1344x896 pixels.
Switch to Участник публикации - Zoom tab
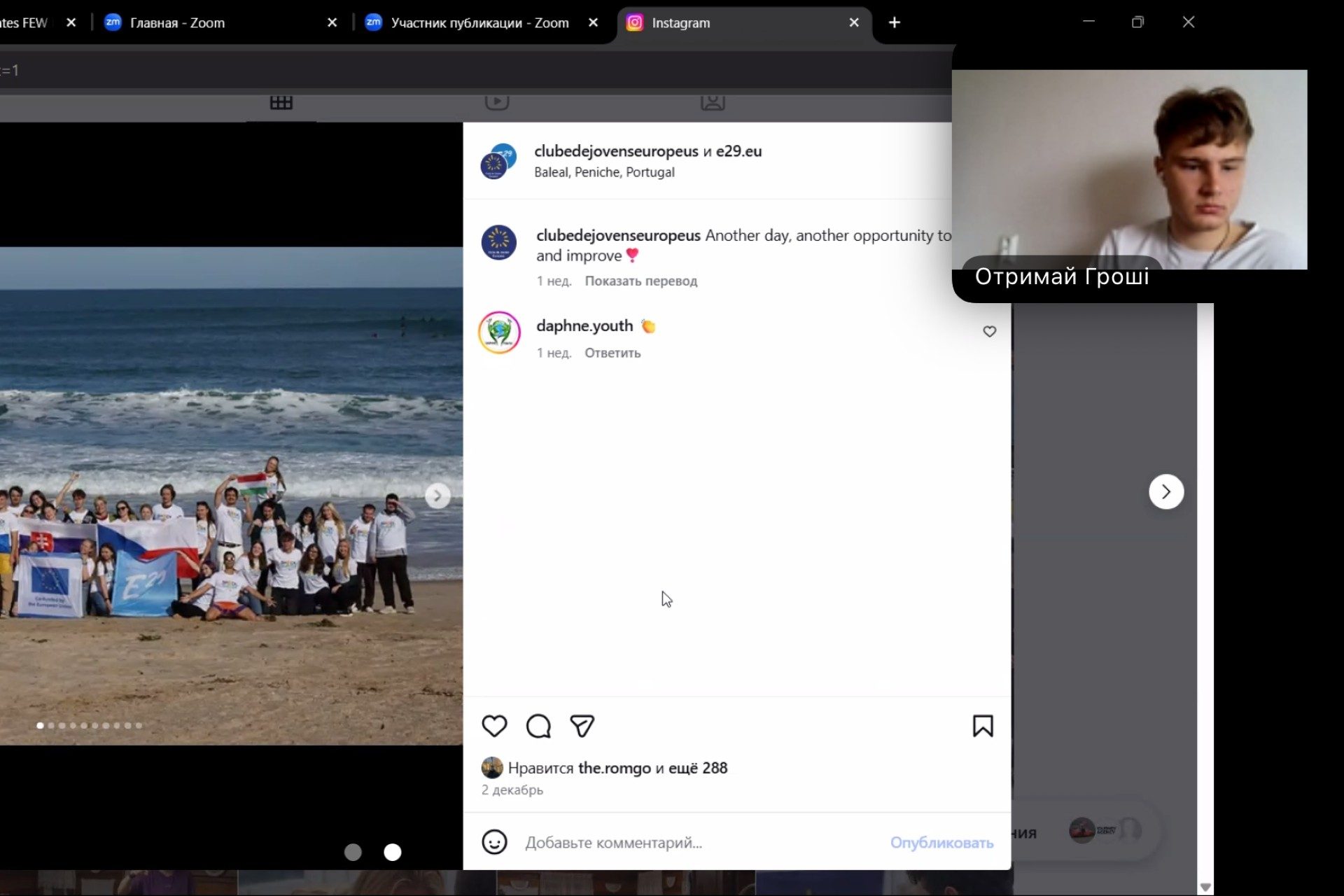(x=479, y=23)
